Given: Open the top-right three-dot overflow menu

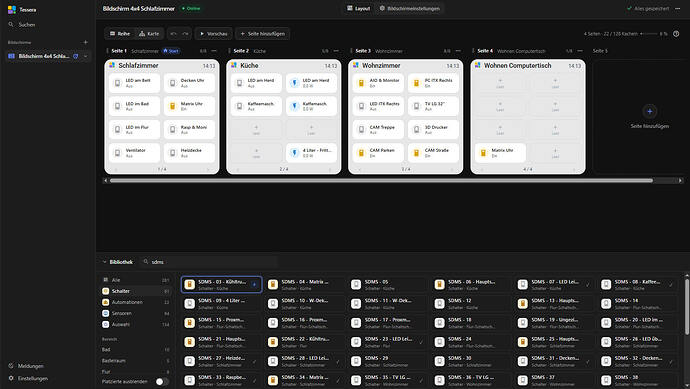Looking at the screenshot, I should (x=678, y=8).
